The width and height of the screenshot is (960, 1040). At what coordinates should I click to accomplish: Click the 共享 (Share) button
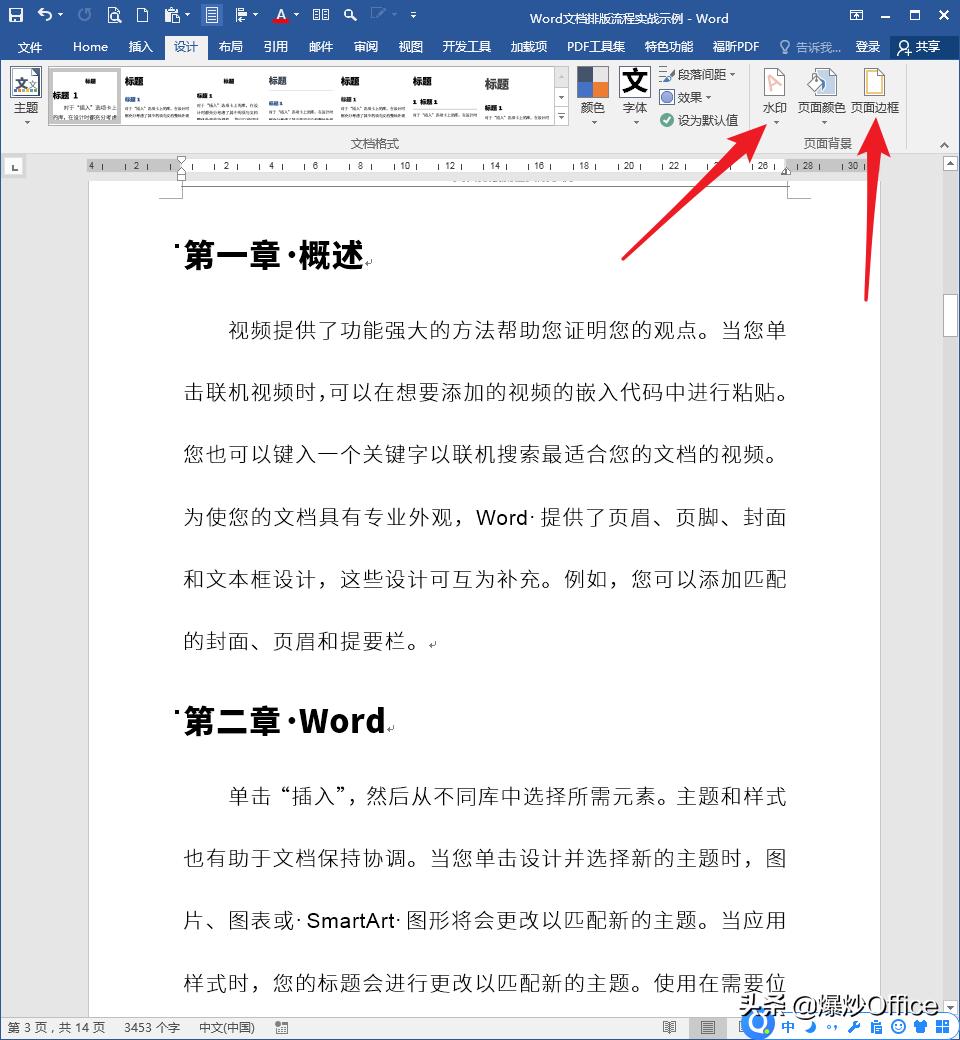tap(927, 46)
